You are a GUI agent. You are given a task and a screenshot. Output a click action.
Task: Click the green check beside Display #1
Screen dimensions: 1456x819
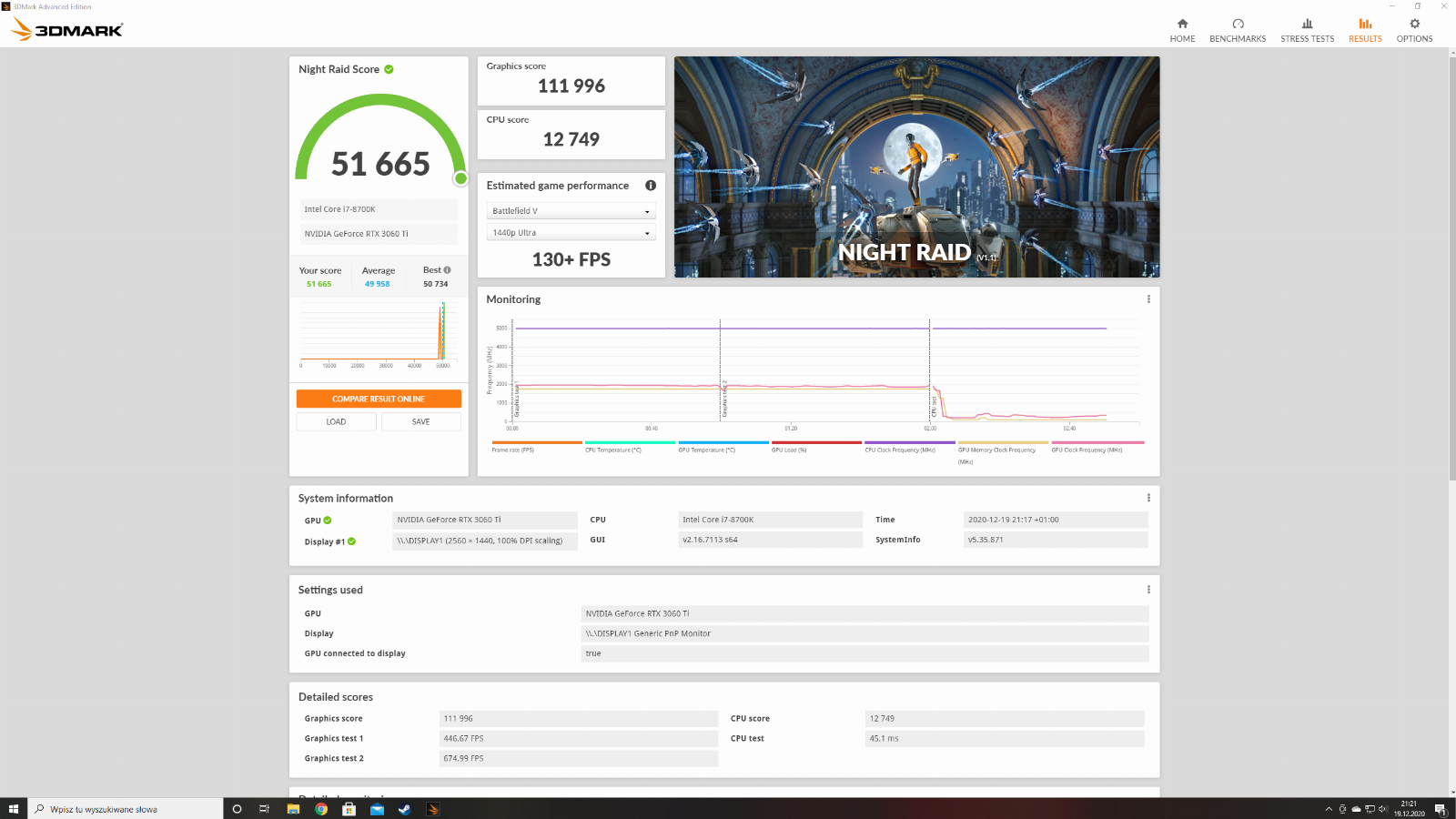tap(351, 541)
